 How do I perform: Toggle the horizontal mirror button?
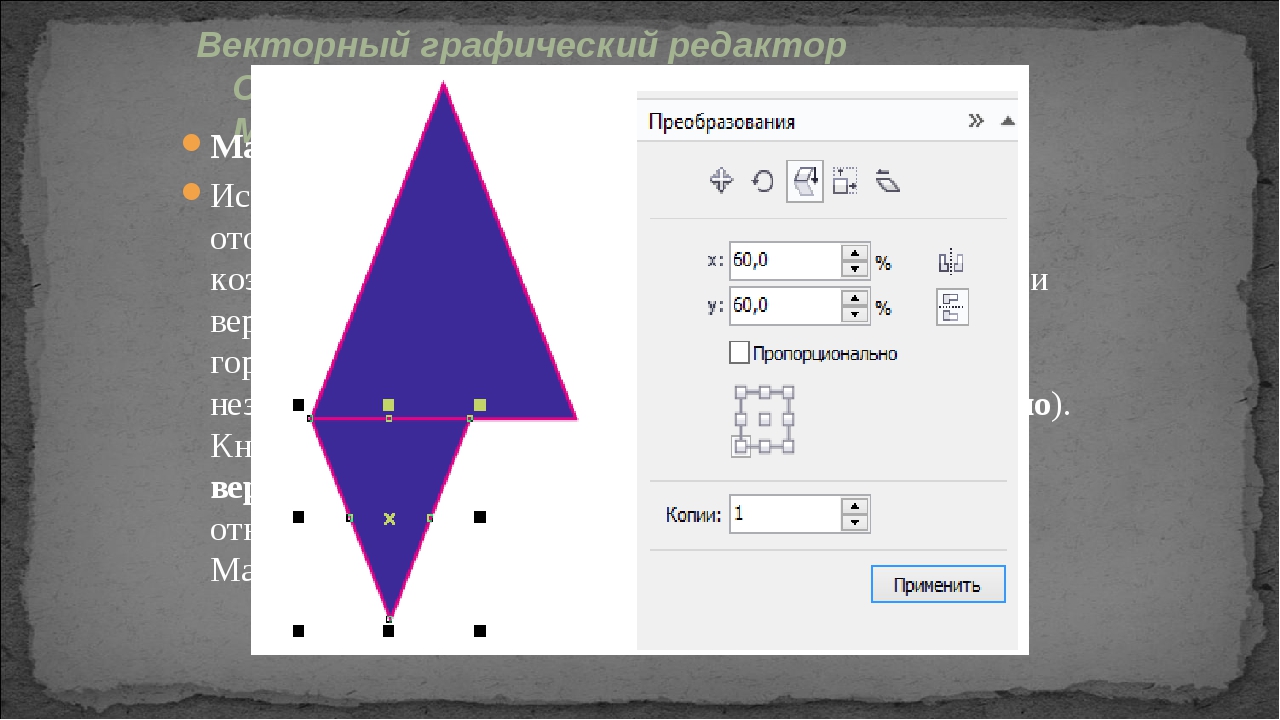(951, 263)
